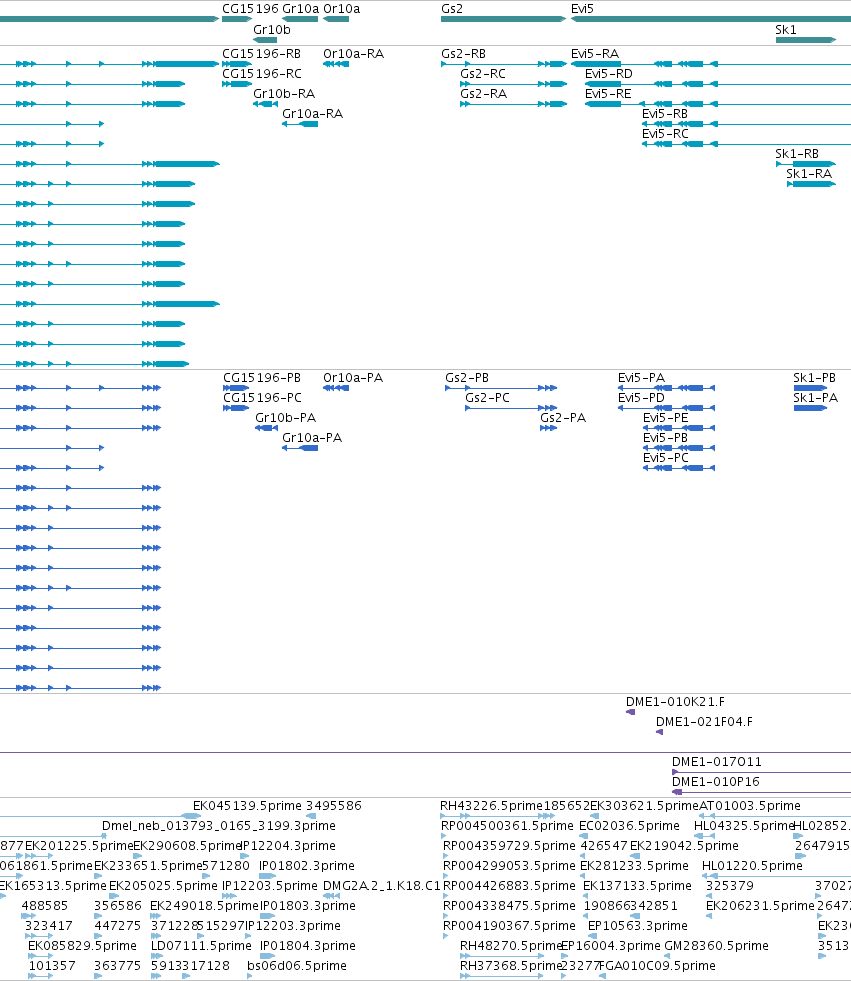Click the DME1-021F04.F feature label
This screenshot has width=851, height=981.
click(x=704, y=722)
